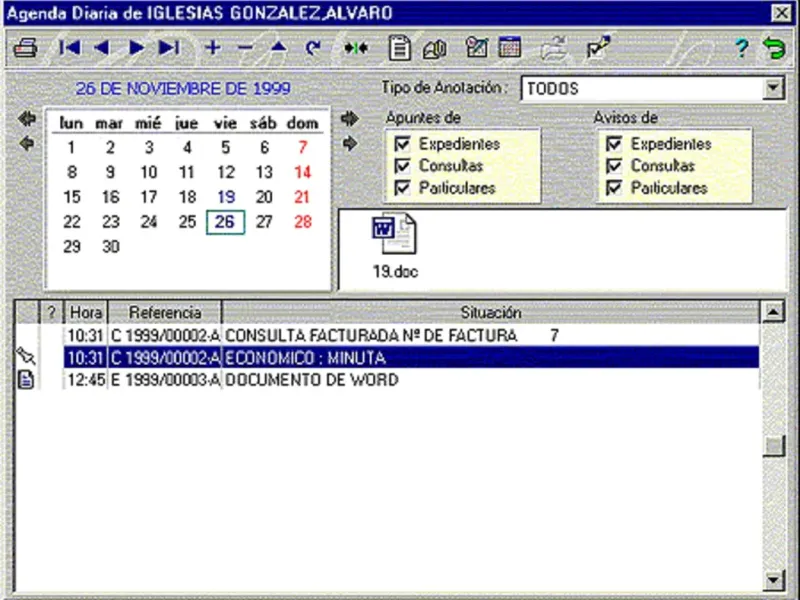Click the double right arrow beside the calendar
800x600 pixels.
349,119
